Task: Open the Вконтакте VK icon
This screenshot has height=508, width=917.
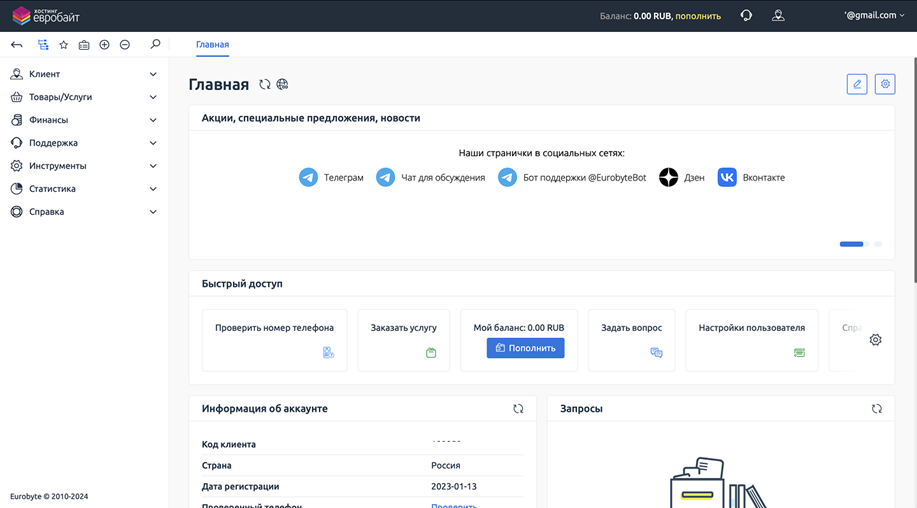Action: point(727,177)
